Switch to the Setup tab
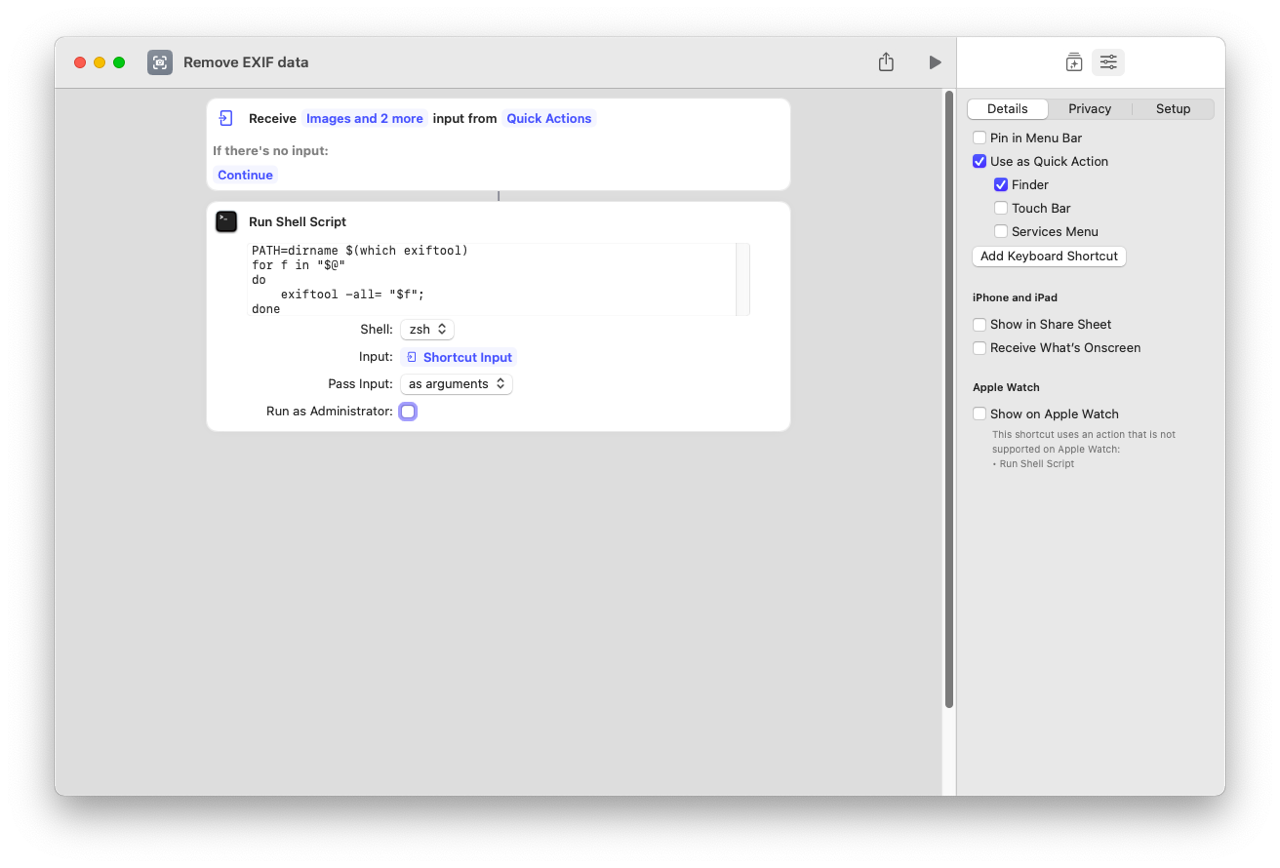 (1173, 109)
